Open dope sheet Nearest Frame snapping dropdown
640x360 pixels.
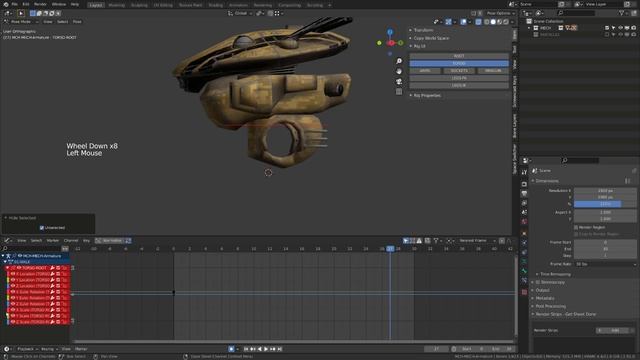(x=477, y=241)
